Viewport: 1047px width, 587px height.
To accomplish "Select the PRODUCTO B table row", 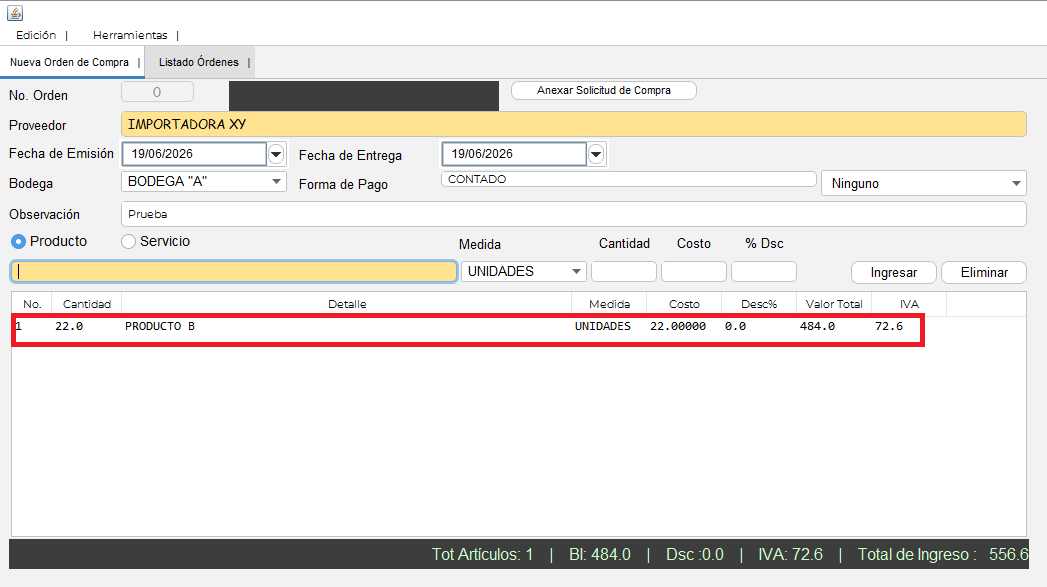I will [467, 327].
